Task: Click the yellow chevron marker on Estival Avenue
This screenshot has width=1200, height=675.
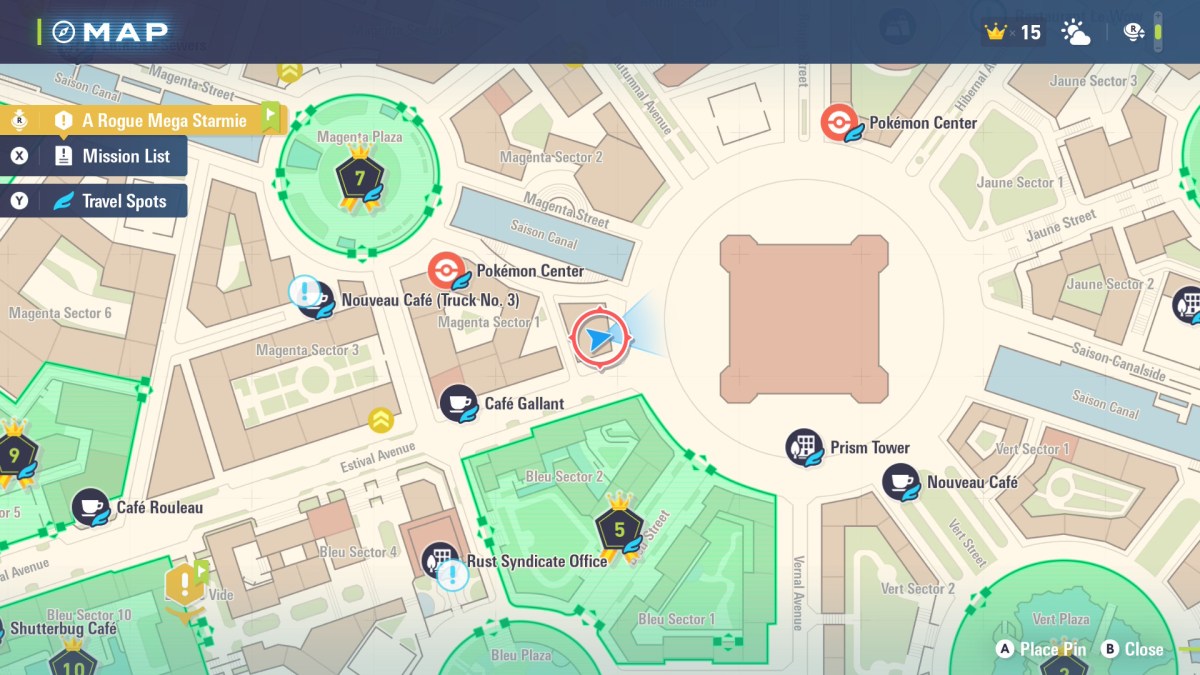Action: [380, 420]
